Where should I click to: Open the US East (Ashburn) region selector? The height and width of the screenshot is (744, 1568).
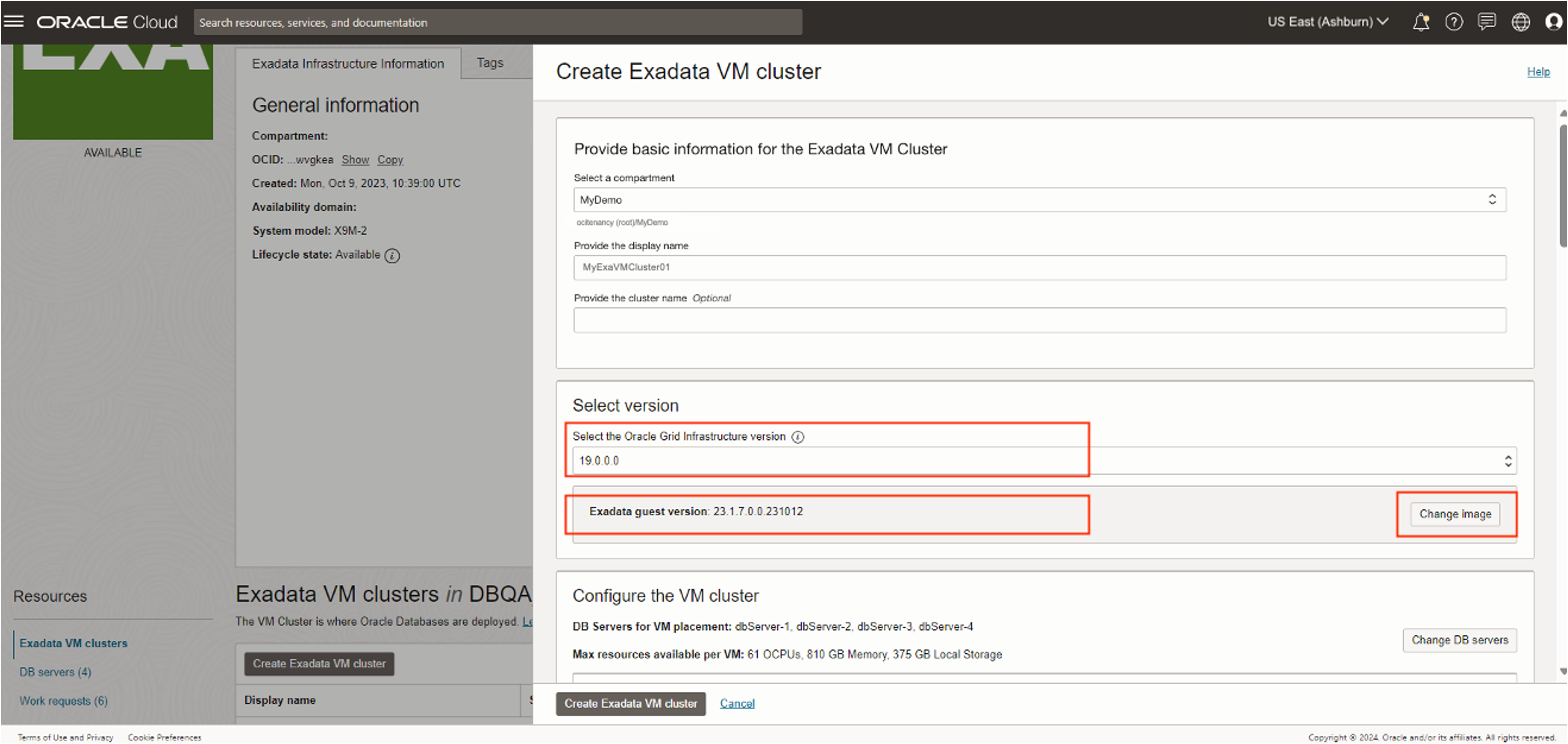tap(1327, 22)
